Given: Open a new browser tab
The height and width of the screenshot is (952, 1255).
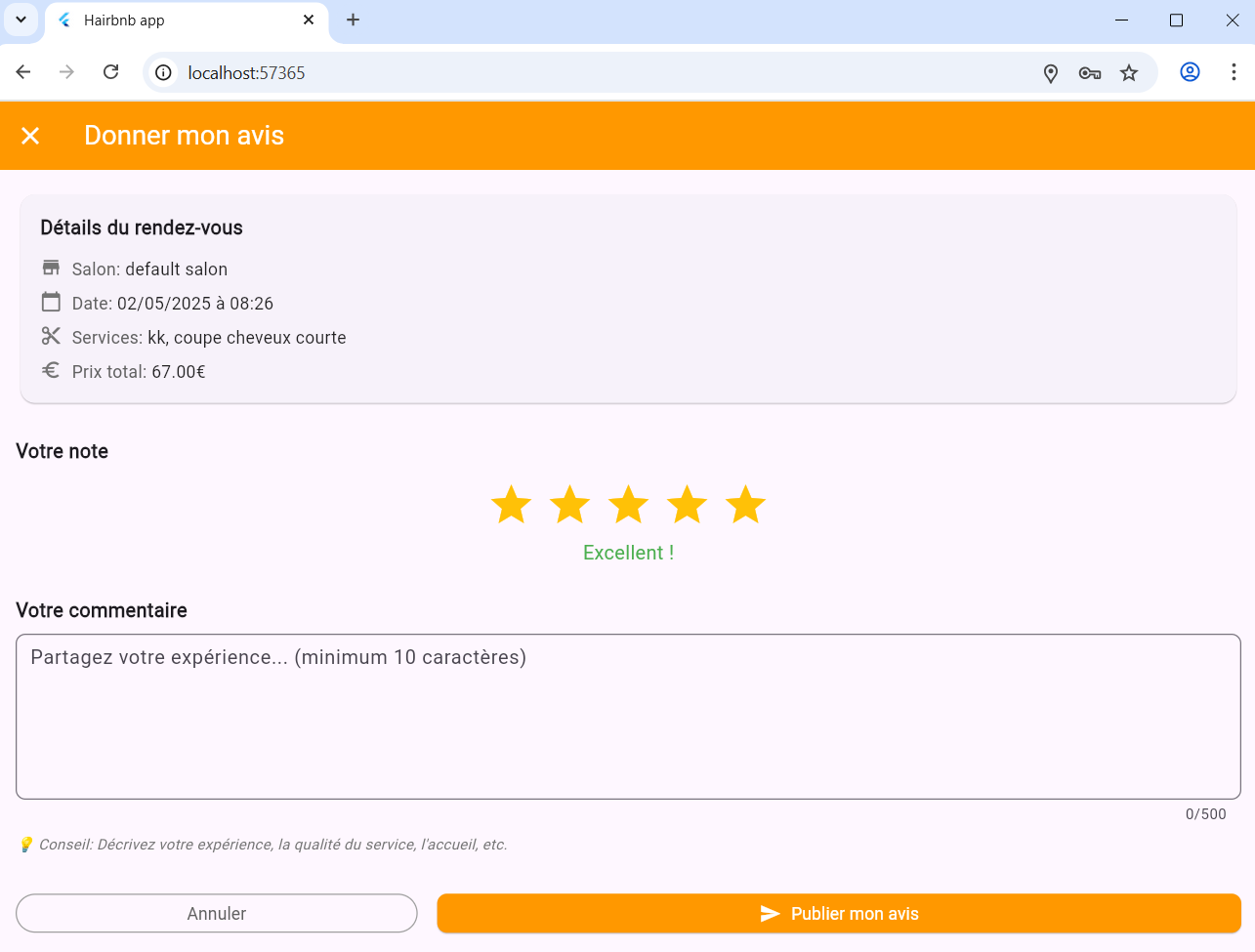Looking at the screenshot, I should click(x=354, y=20).
